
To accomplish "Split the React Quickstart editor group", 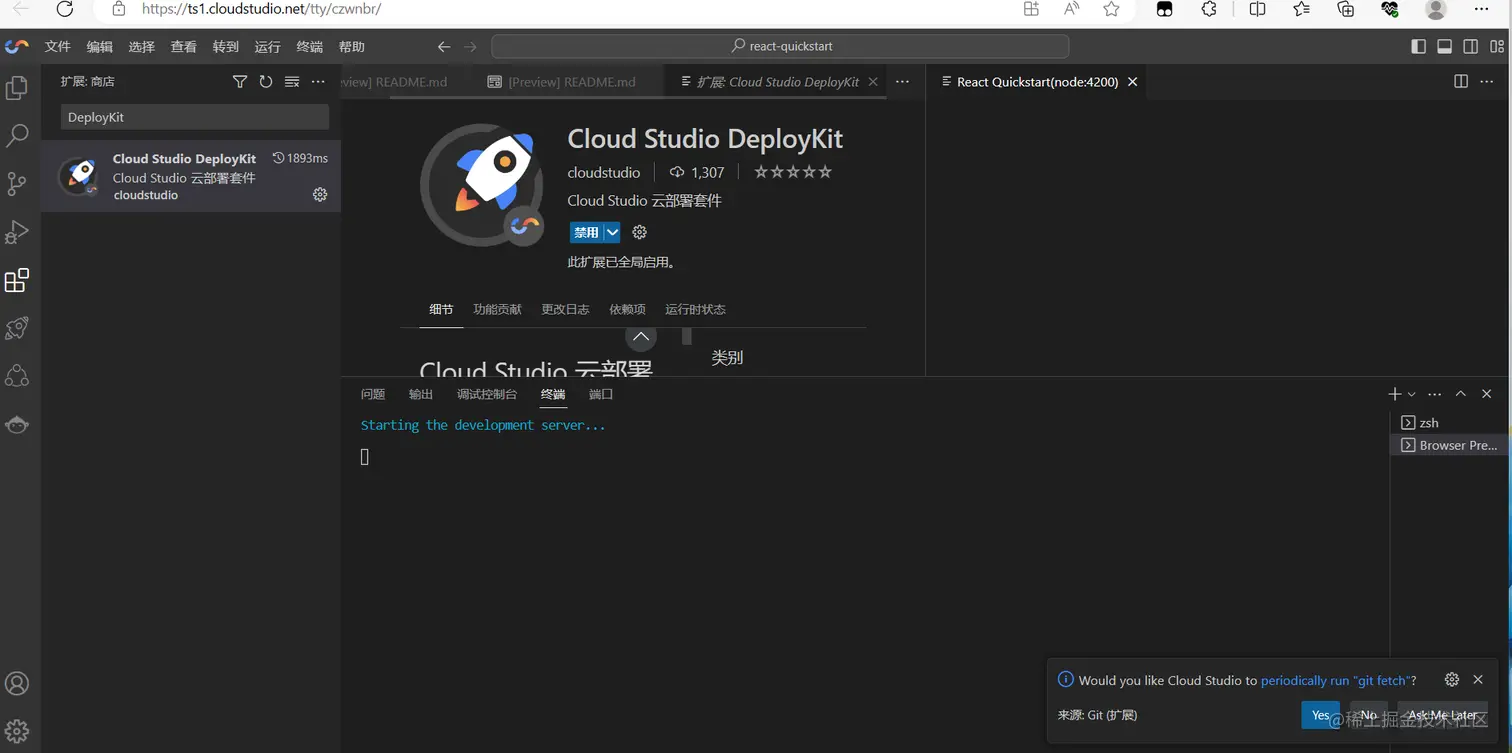I will pyautogui.click(x=1461, y=82).
